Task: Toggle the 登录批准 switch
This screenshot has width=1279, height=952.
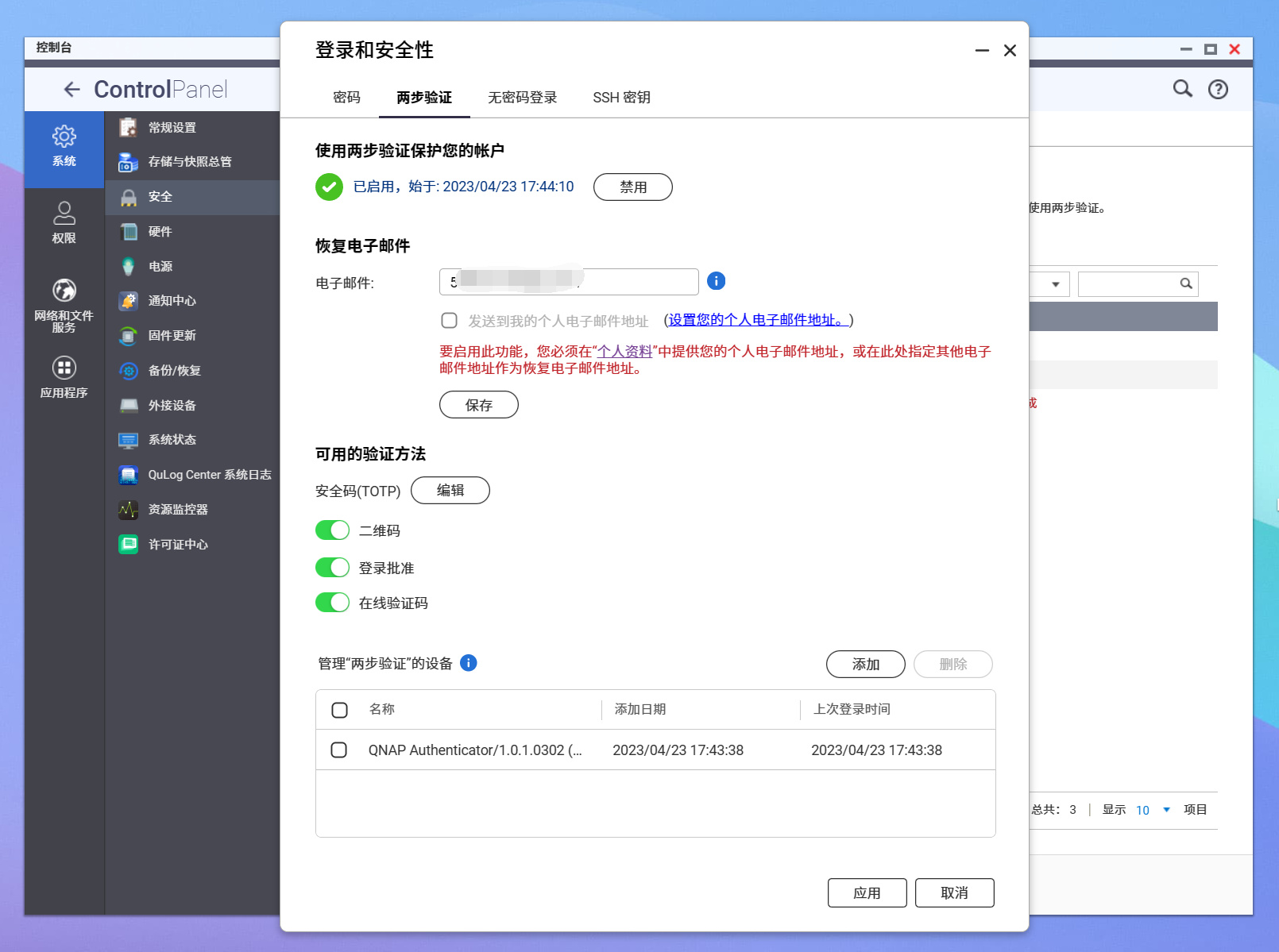Action: [332, 568]
